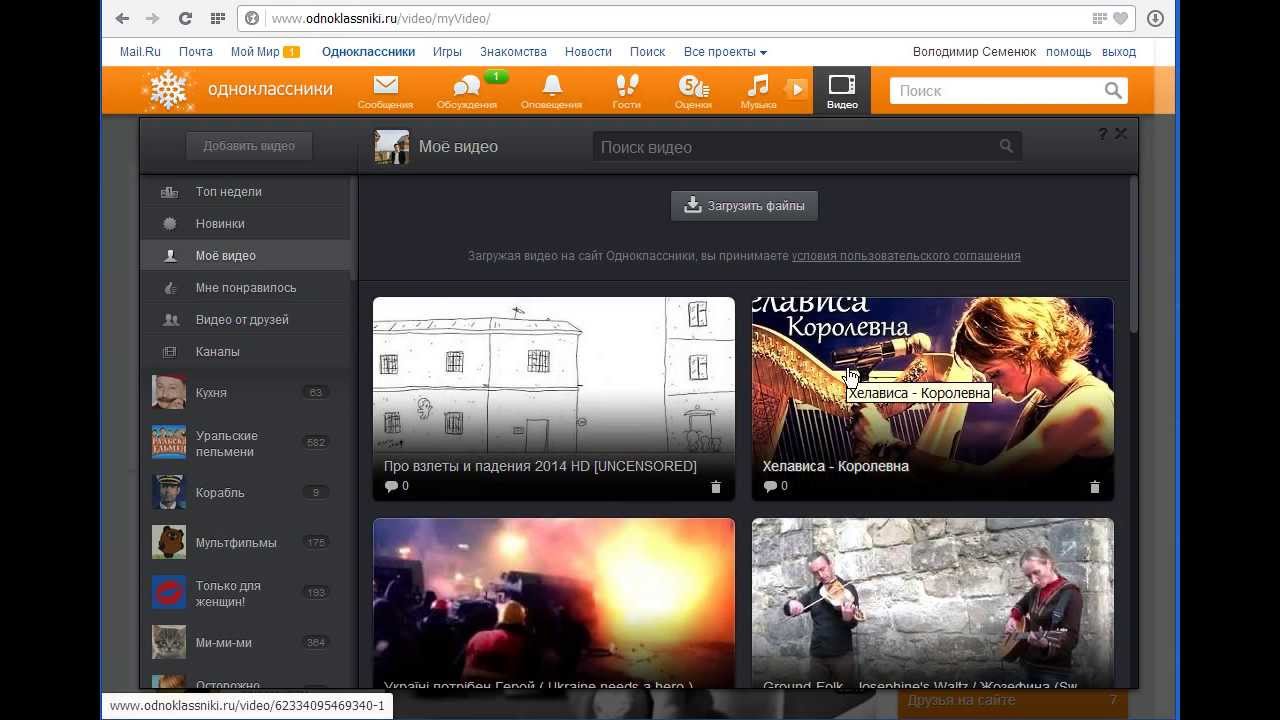Open the Только для женщин! channel
The width and height of the screenshot is (1280, 720).
click(245, 593)
